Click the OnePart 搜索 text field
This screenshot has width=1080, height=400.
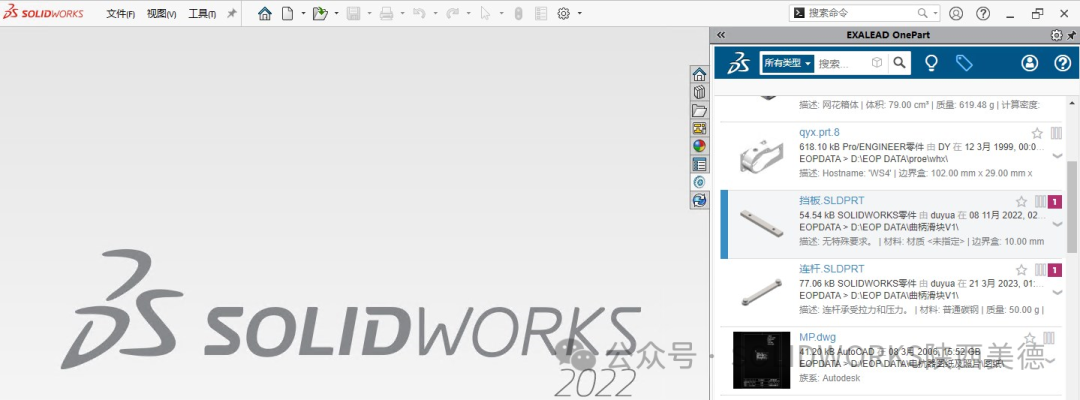842,63
